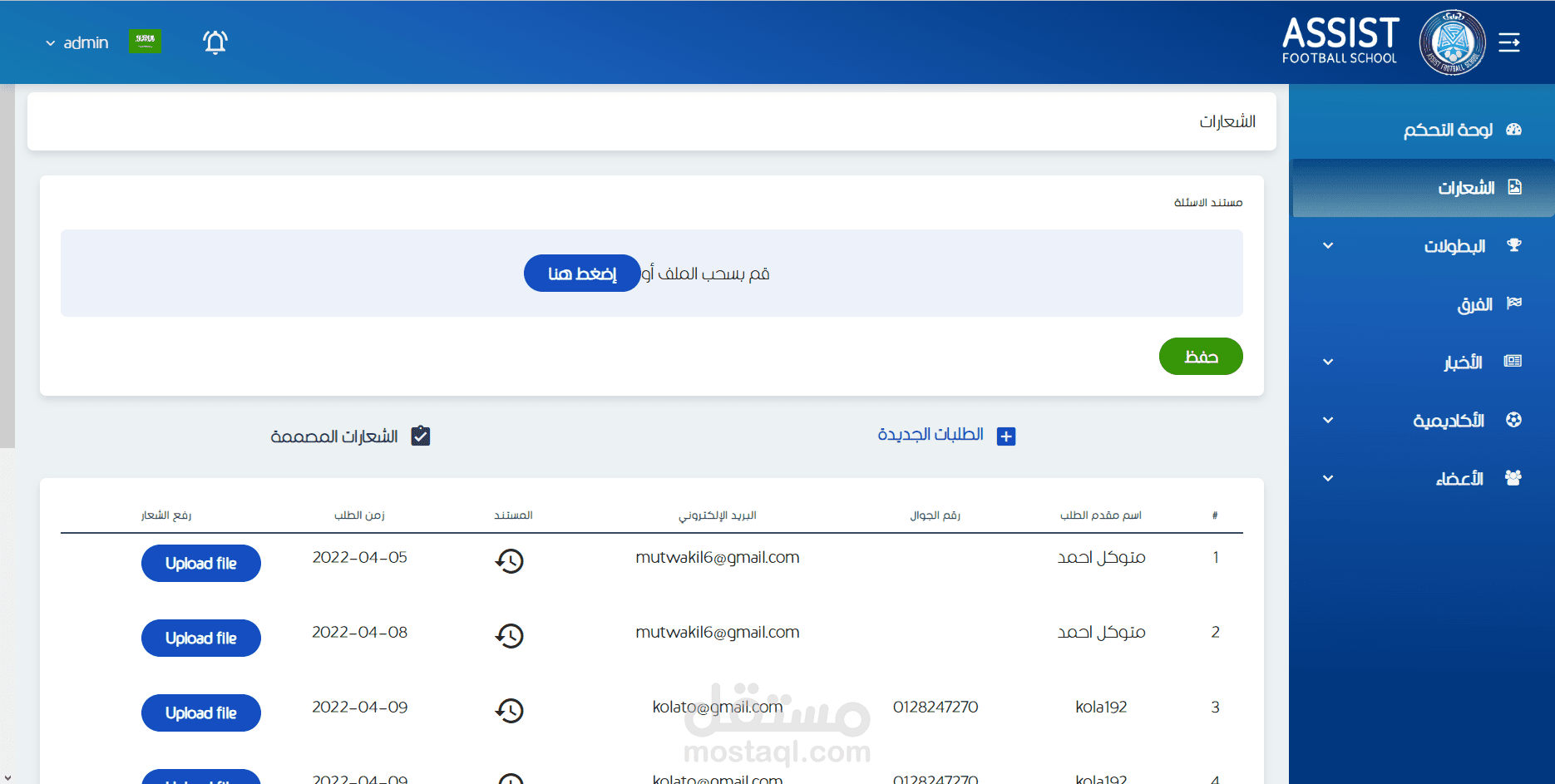Open document history icon for row 1
The image size is (1555, 784).
click(510, 561)
